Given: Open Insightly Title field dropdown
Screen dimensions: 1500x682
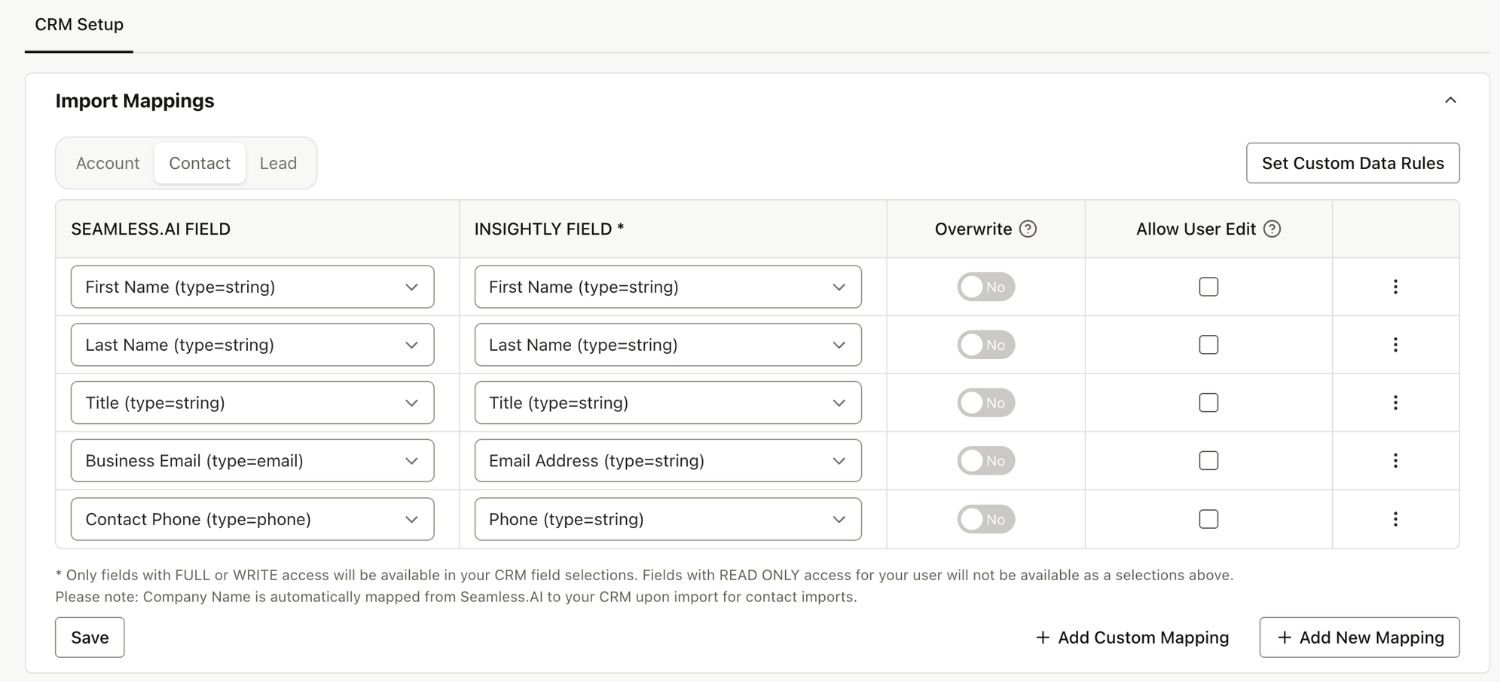Looking at the screenshot, I should (x=668, y=403).
